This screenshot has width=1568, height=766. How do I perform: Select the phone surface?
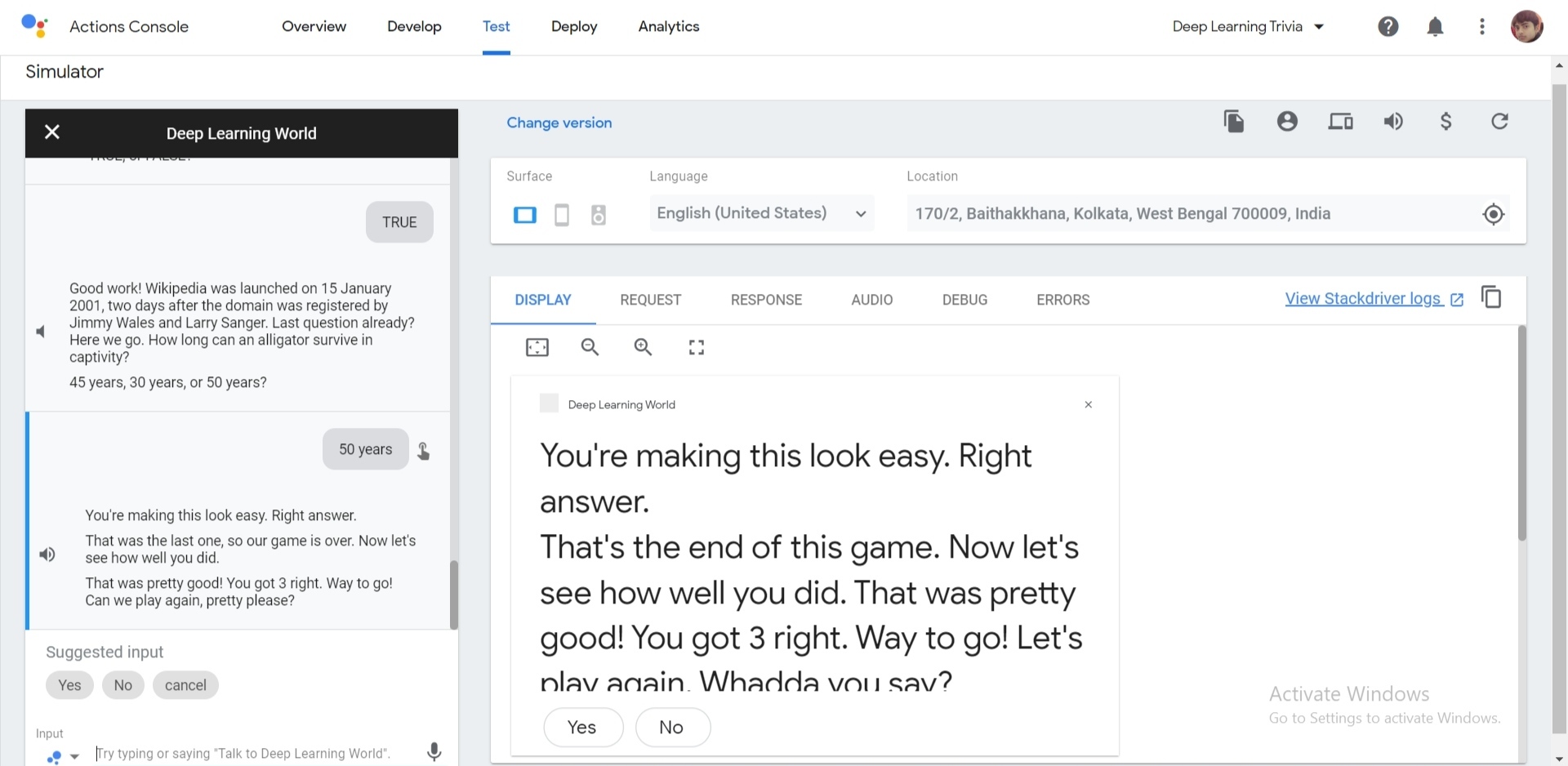coord(562,215)
